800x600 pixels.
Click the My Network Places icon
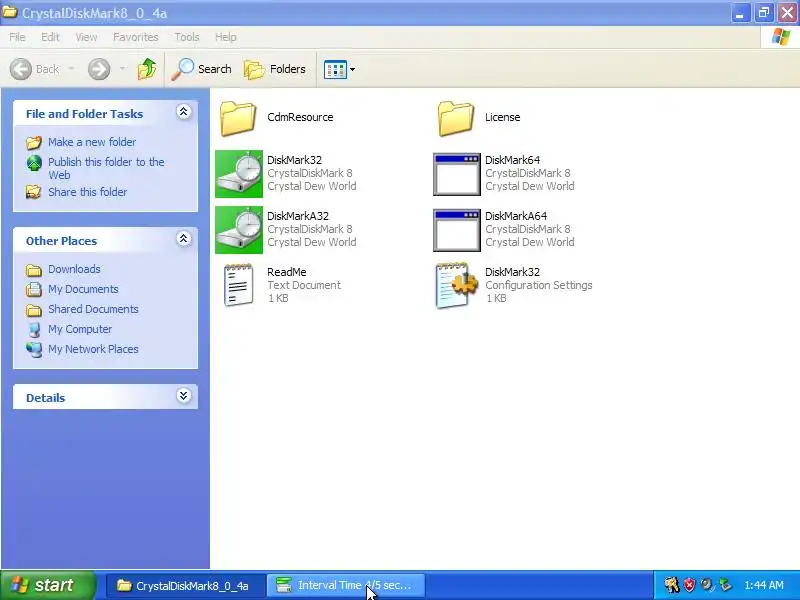point(34,349)
